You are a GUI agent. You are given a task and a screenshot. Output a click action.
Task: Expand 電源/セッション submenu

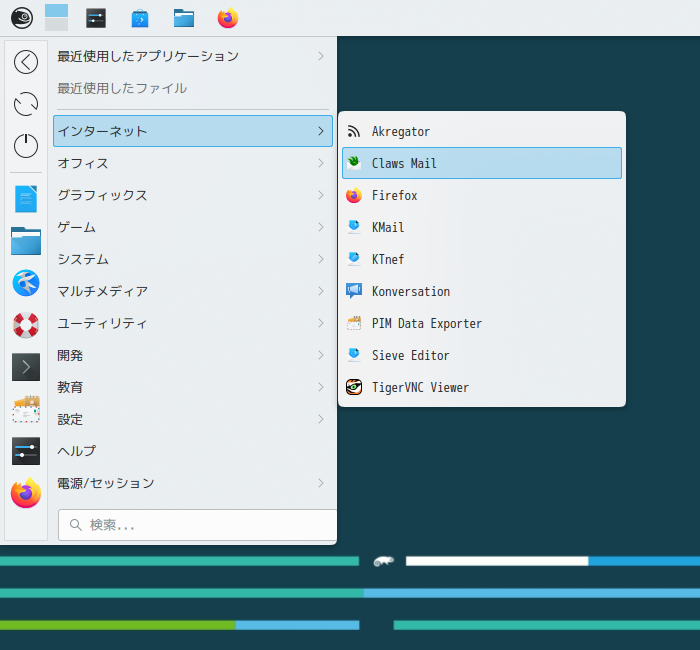coord(193,483)
